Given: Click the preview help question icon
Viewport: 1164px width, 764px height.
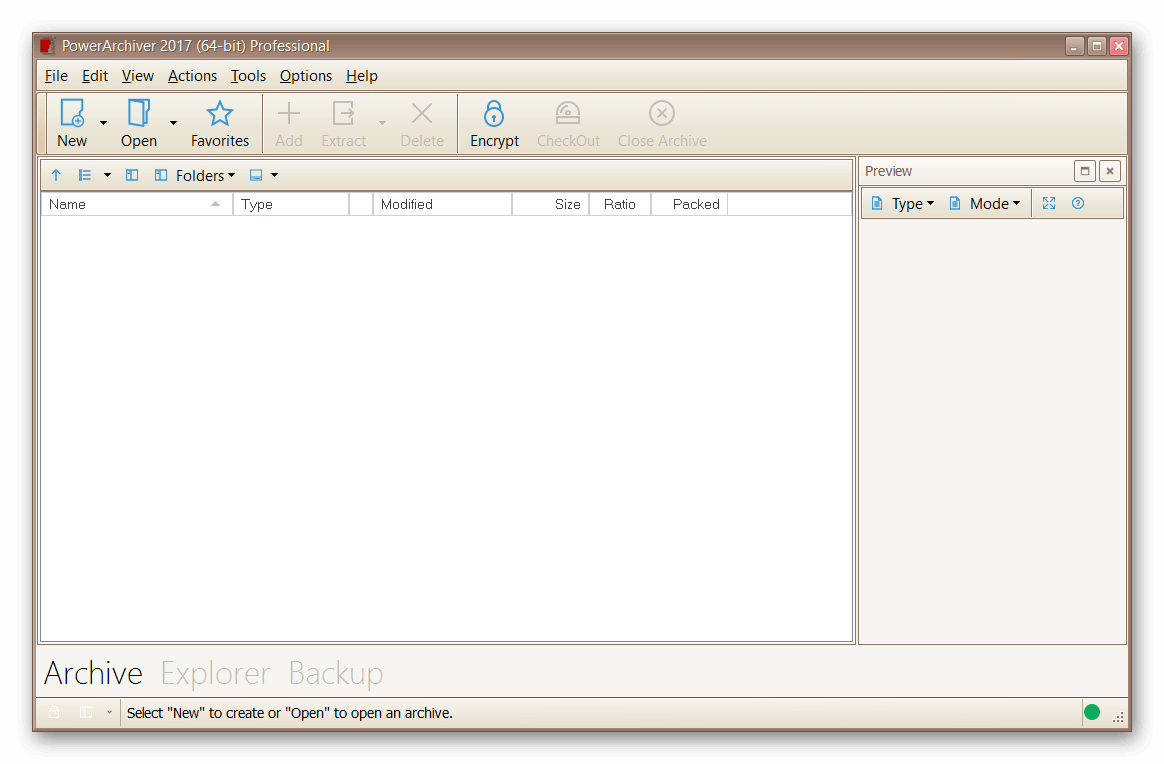Looking at the screenshot, I should coord(1078,203).
